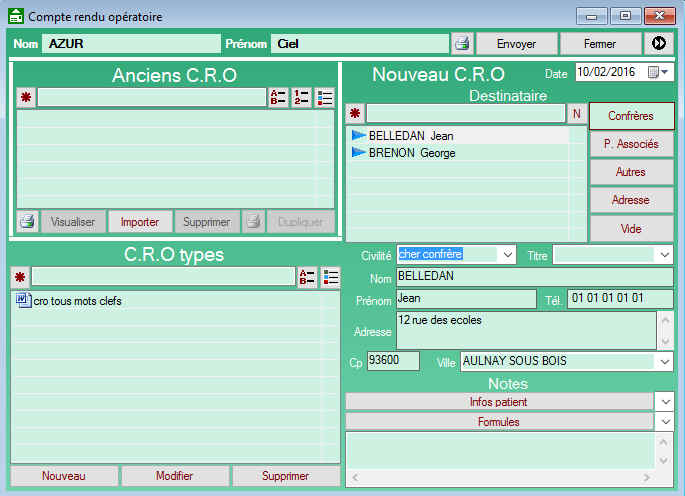
Task: Click printer icon left of Visualiser
Action: pos(27,222)
